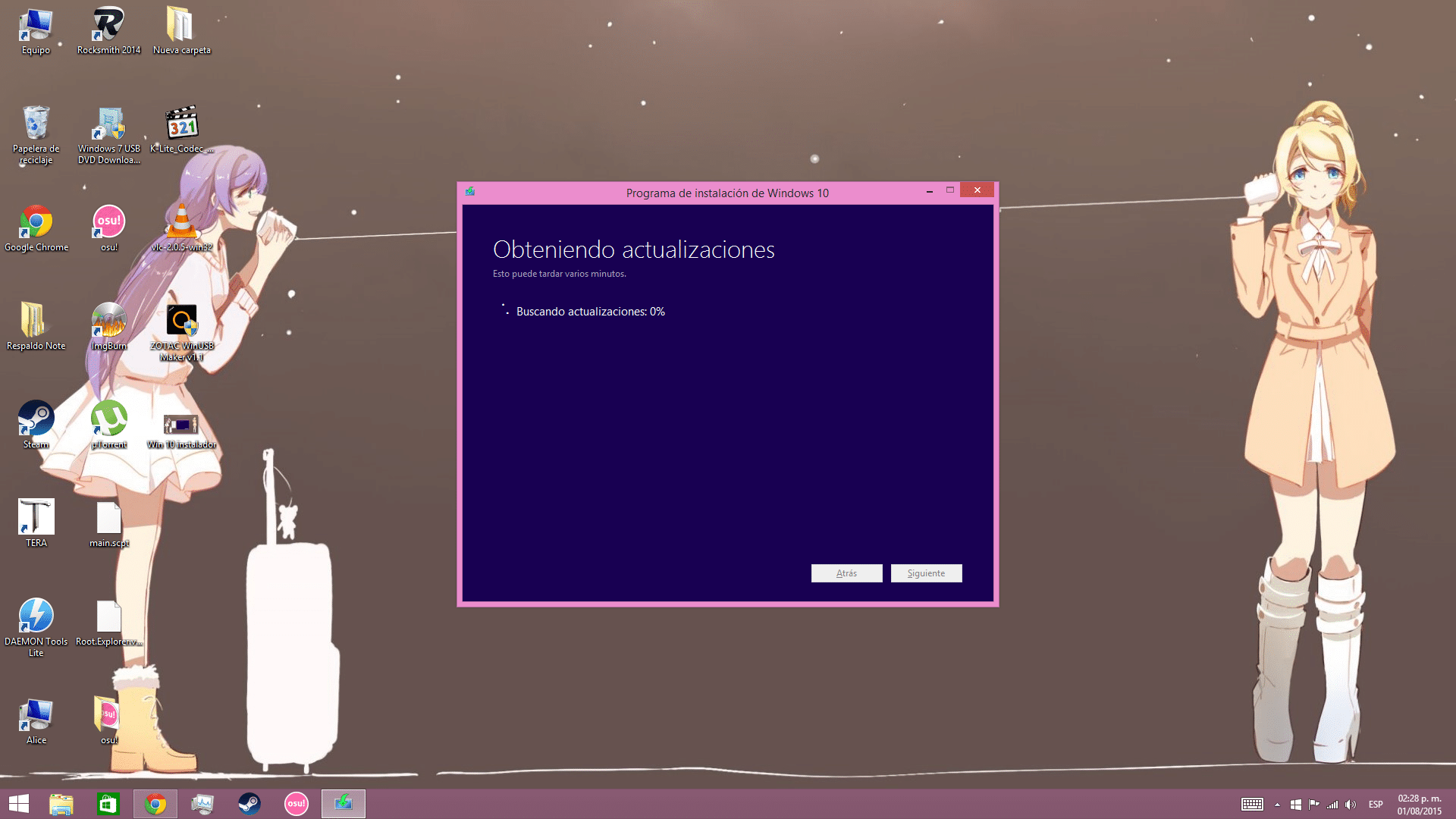Open the monitor app taskbar icon
Screen dimensions: 1456x819
tap(202, 804)
